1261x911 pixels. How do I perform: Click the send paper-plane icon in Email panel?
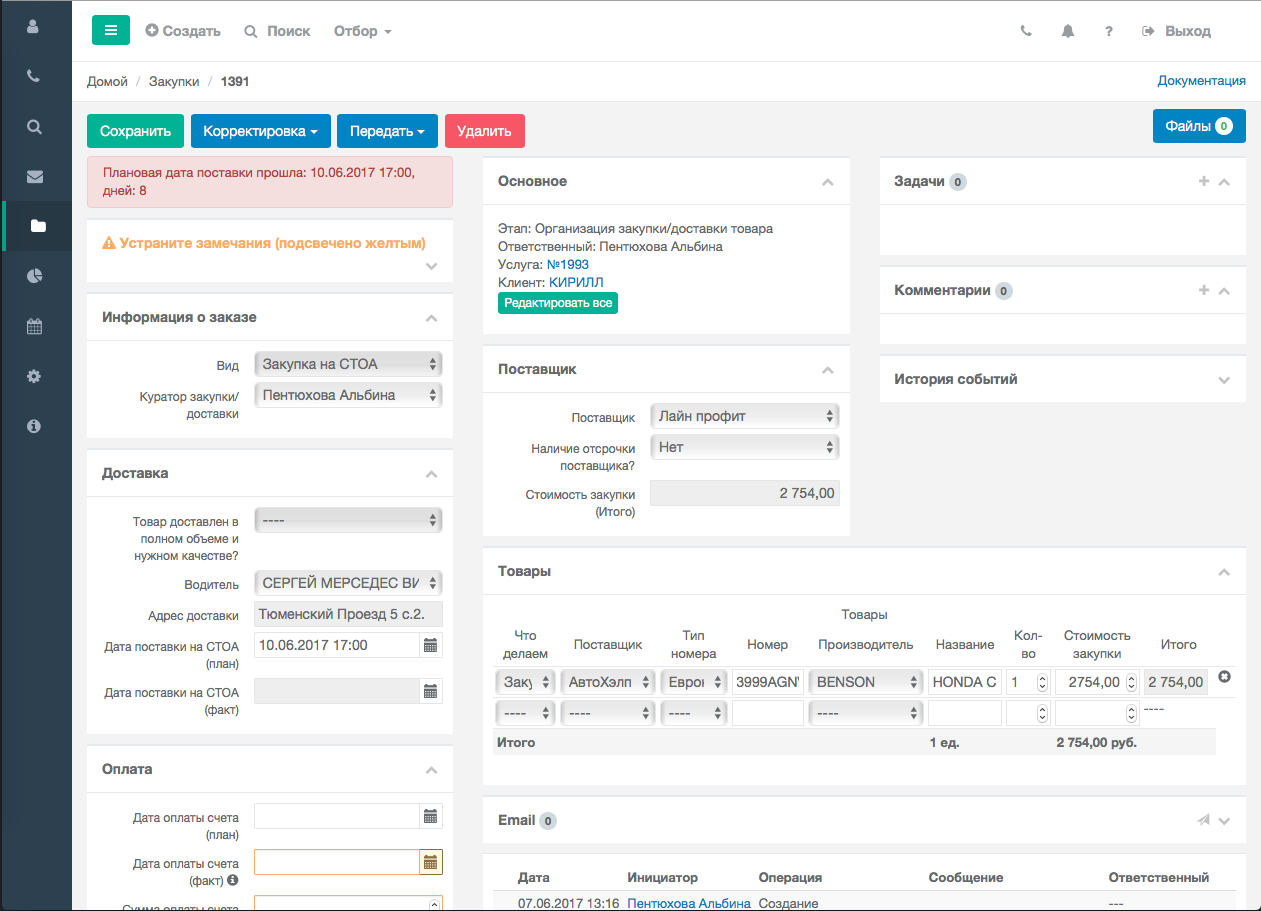pos(1204,820)
